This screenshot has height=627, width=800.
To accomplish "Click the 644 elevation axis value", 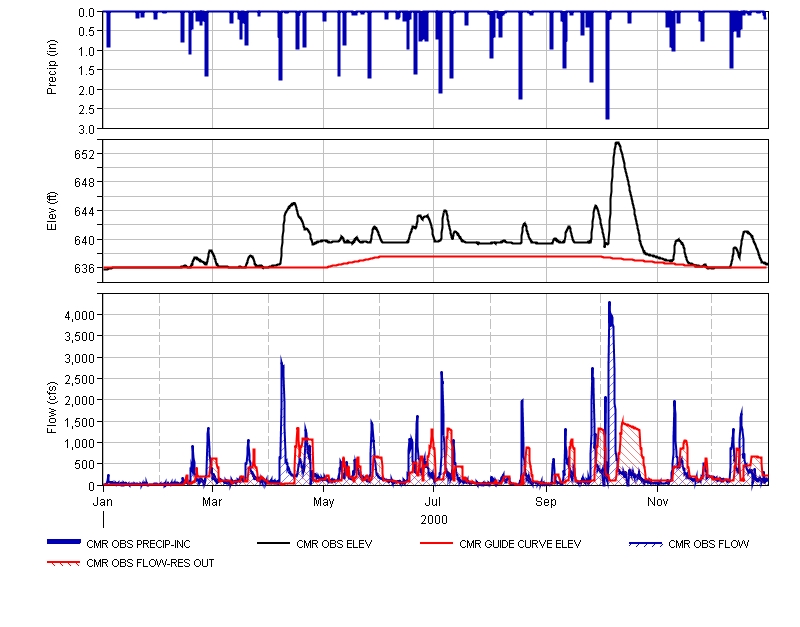I will 85,211.
